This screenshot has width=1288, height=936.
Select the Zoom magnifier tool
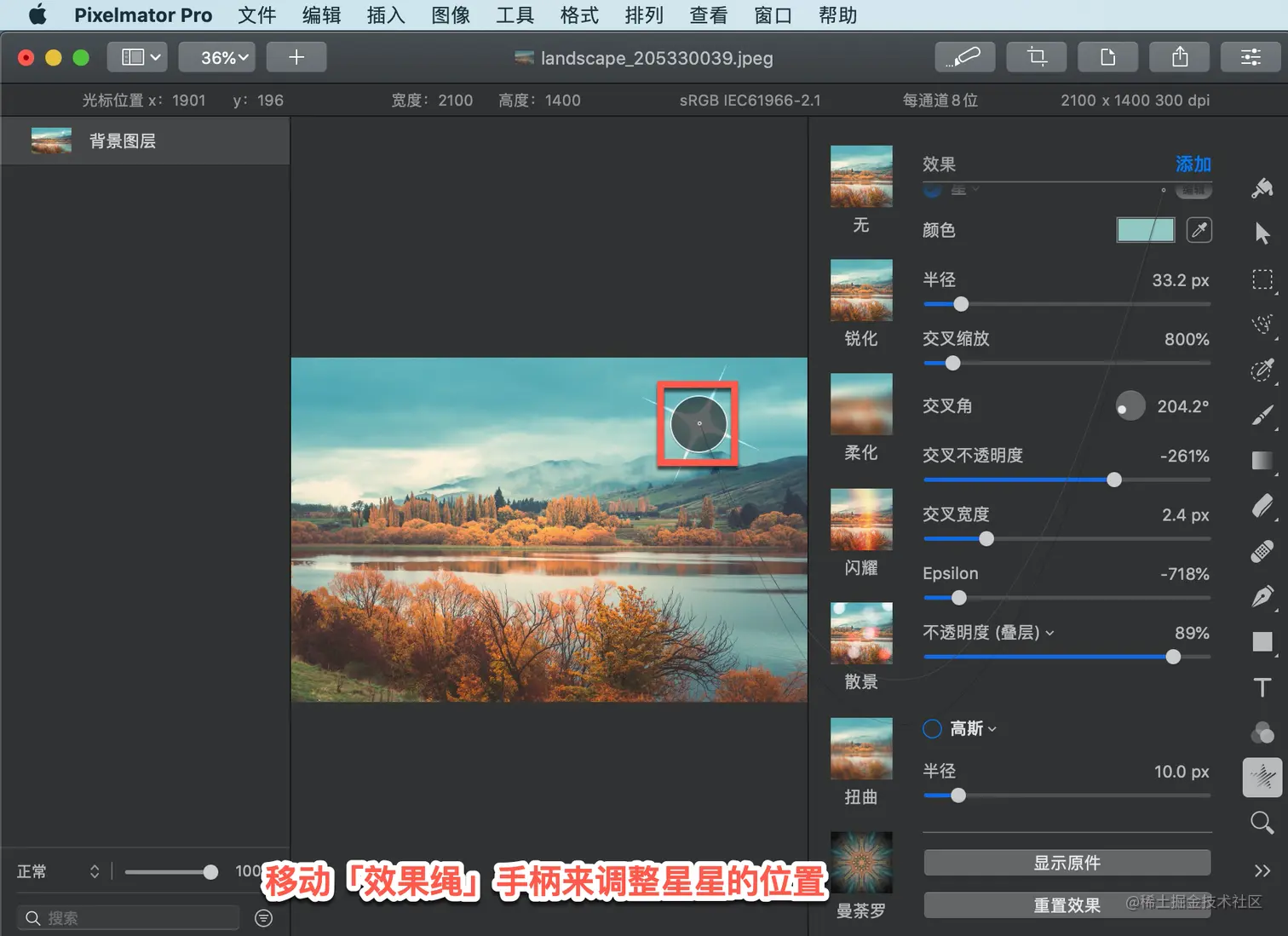coord(1262,823)
